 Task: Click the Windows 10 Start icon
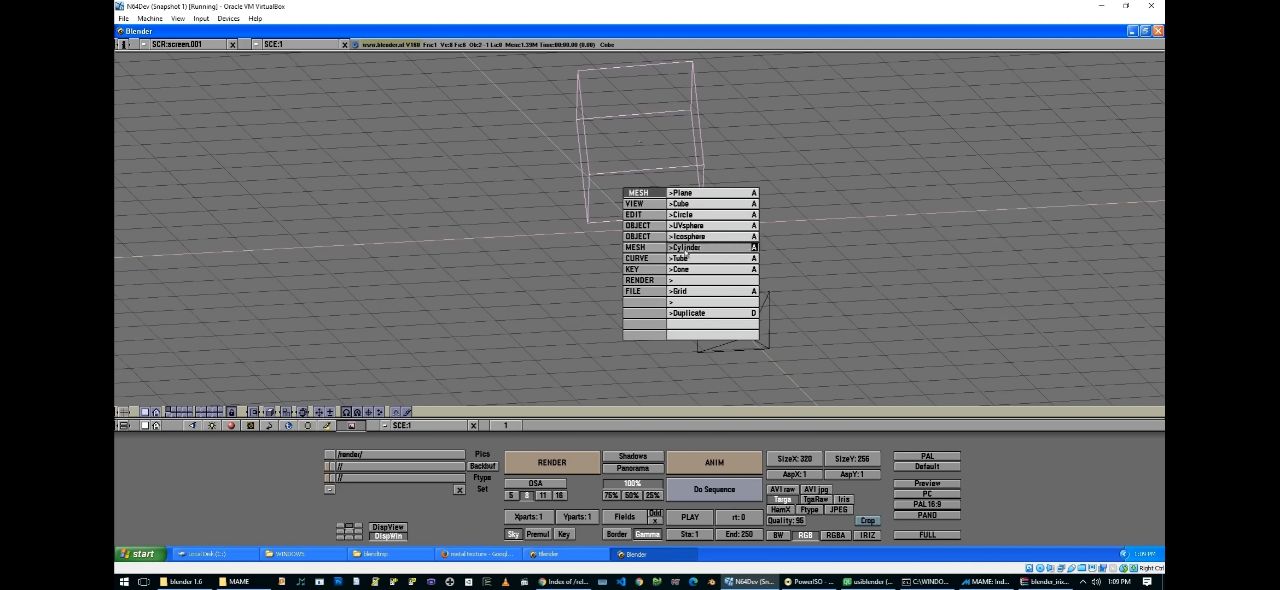(124, 581)
